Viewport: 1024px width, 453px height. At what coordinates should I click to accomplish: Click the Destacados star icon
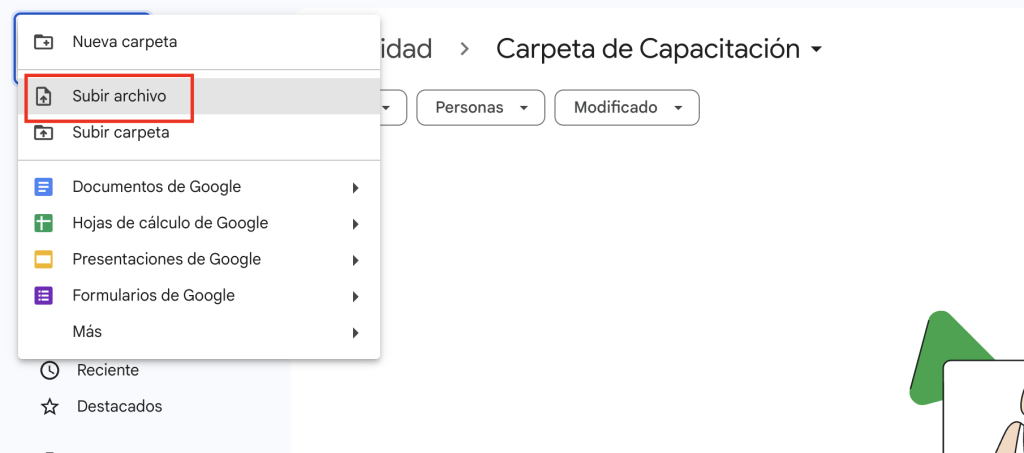coord(49,407)
